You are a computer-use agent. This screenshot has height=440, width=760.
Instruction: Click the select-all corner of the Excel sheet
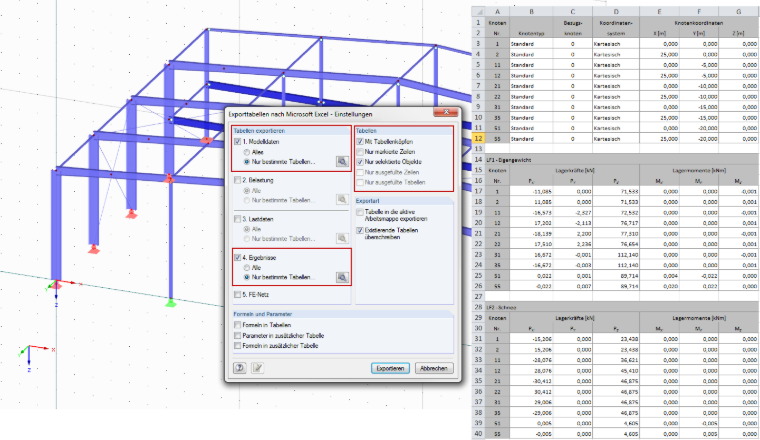coord(478,12)
